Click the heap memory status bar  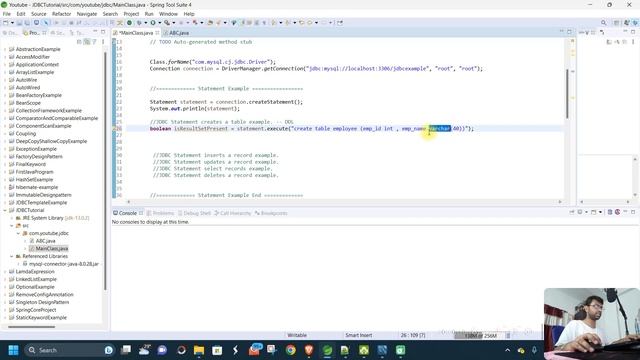(x=480, y=336)
